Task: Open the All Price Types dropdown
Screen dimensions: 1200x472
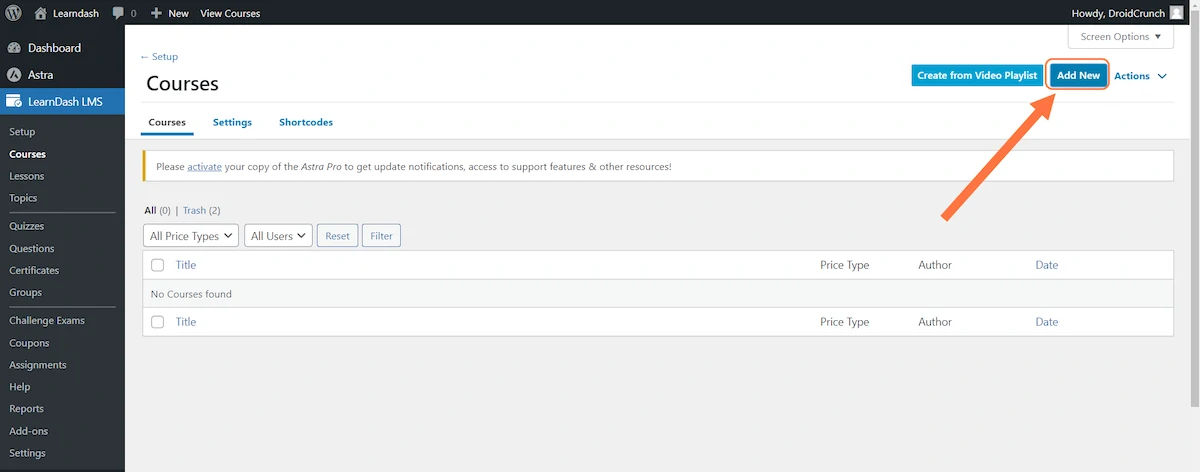Action: pos(191,236)
